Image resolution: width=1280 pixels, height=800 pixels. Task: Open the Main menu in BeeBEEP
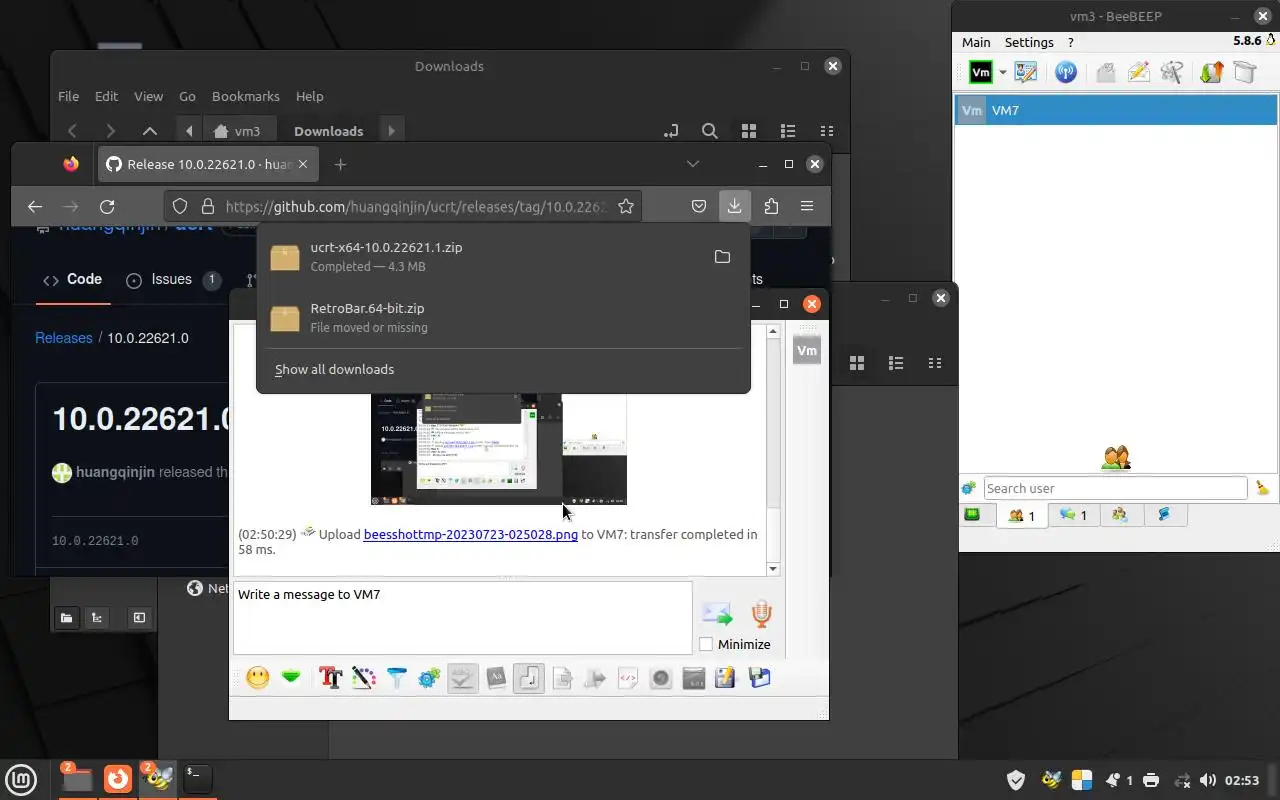976,42
